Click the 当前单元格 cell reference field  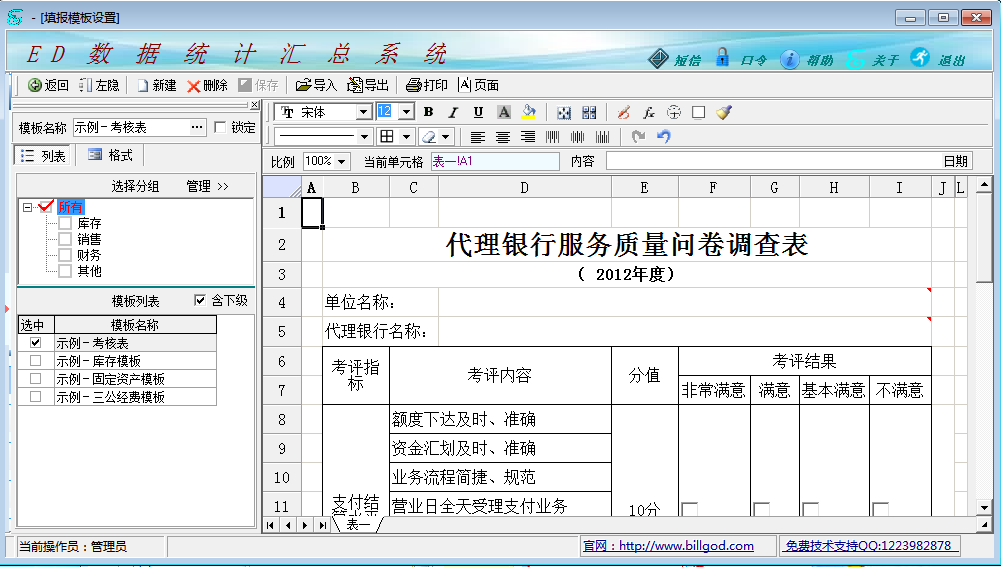(x=495, y=162)
